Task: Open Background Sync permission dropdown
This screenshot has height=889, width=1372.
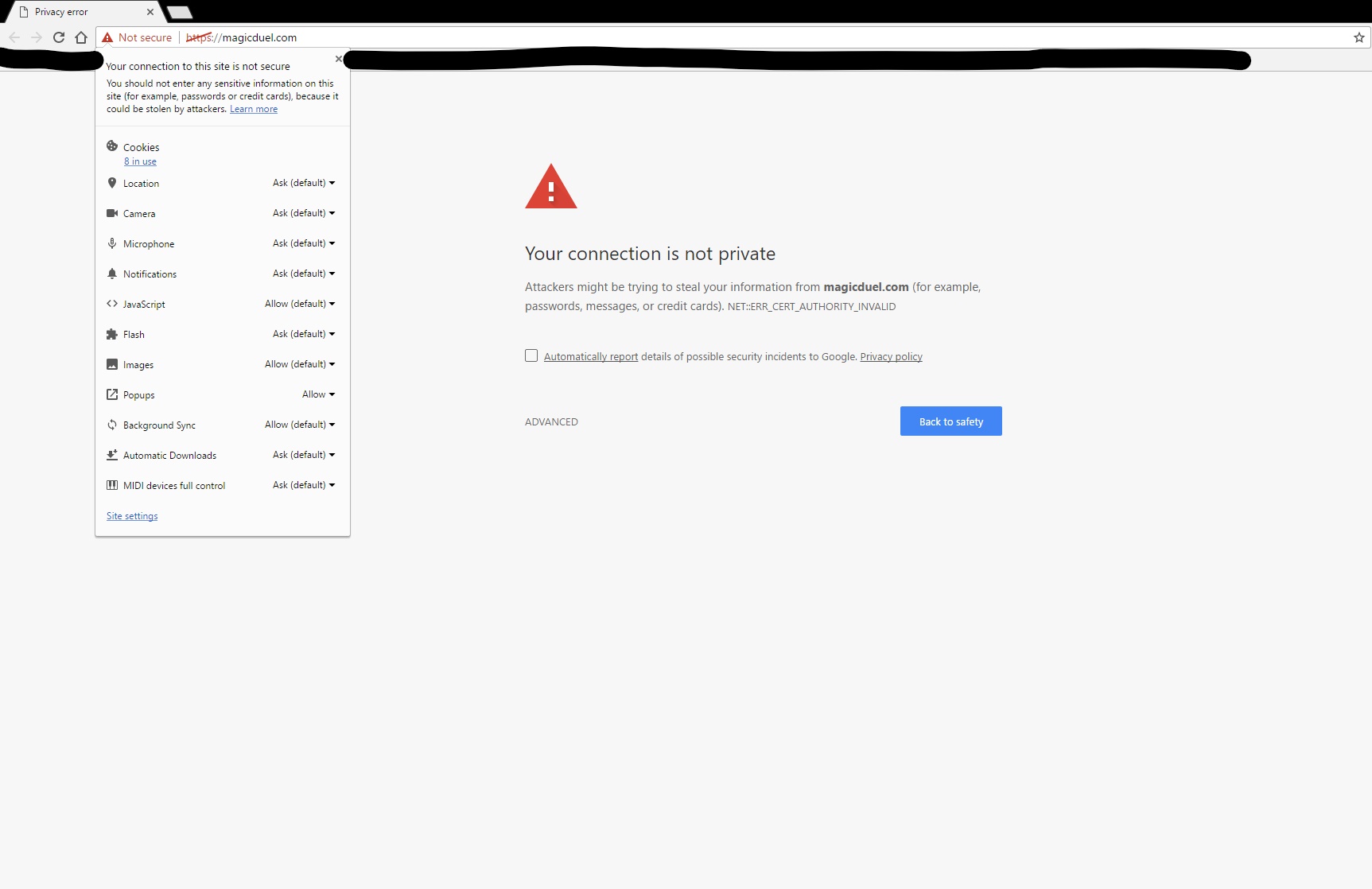Action: point(300,425)
